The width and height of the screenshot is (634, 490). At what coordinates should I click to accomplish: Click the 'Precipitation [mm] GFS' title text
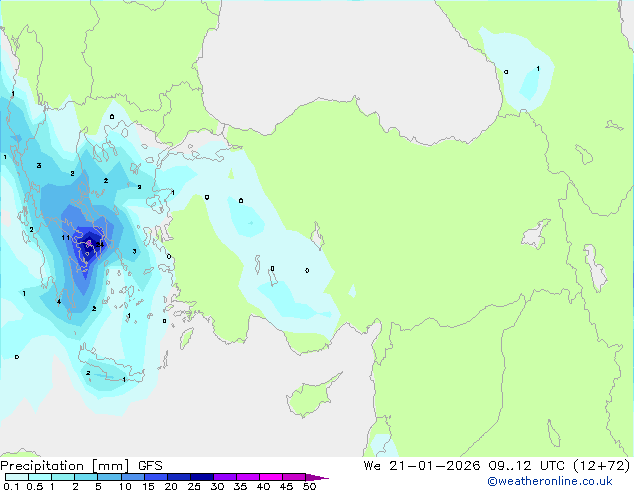point(81,466)
